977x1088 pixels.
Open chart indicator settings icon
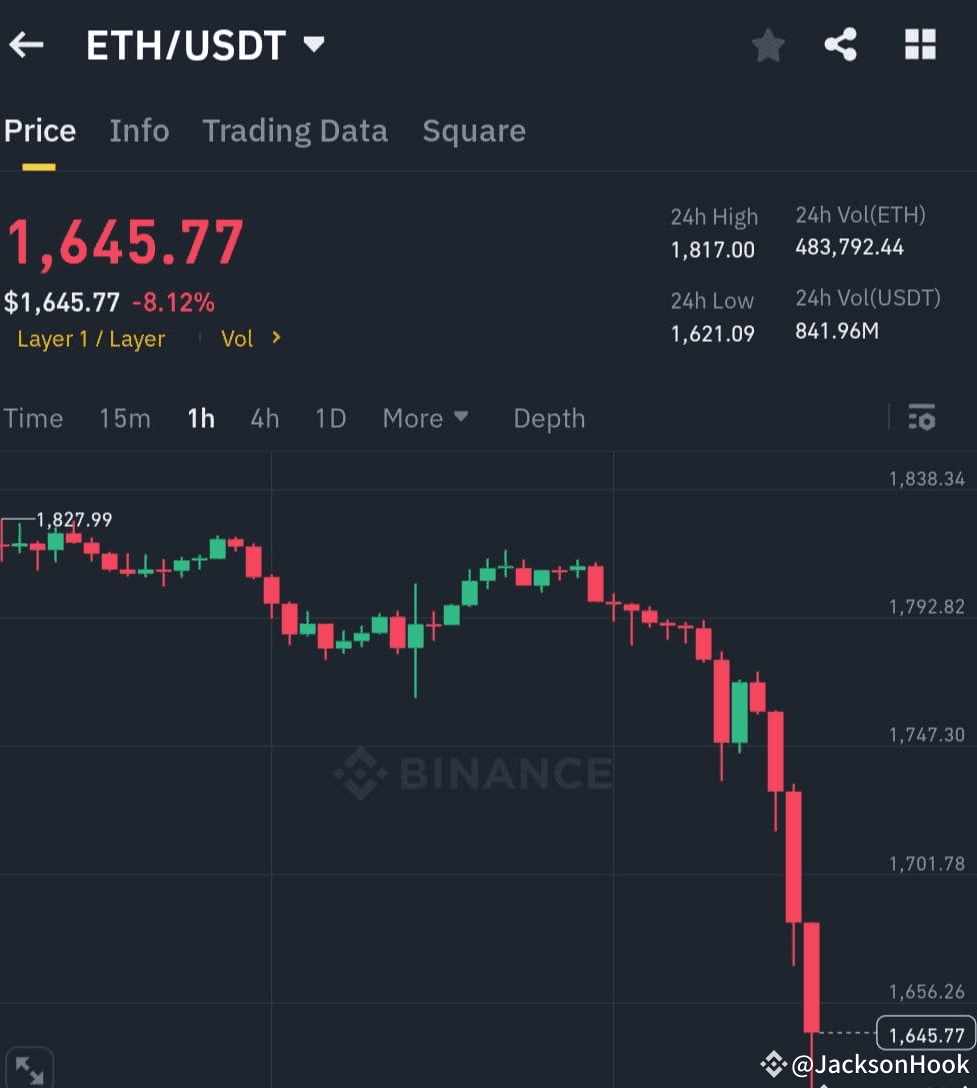(x=922, y=418)
